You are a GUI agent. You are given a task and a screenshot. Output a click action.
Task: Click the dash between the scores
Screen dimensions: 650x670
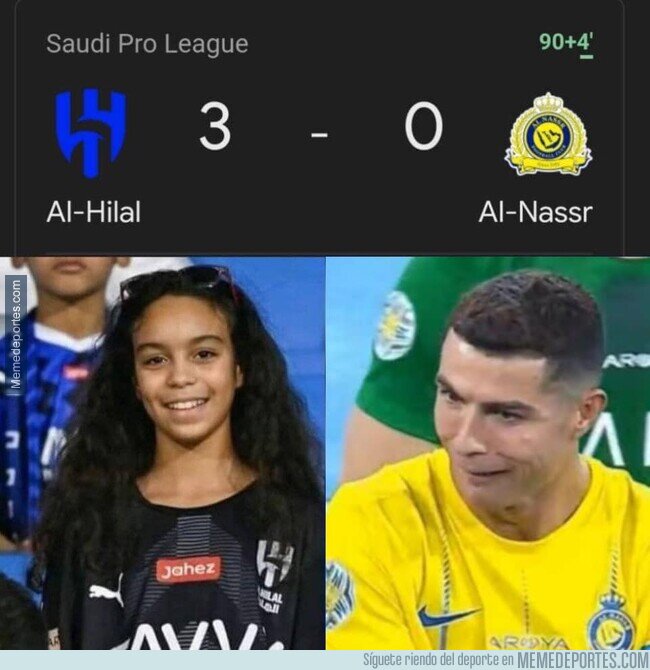click(x=319, y=135)
